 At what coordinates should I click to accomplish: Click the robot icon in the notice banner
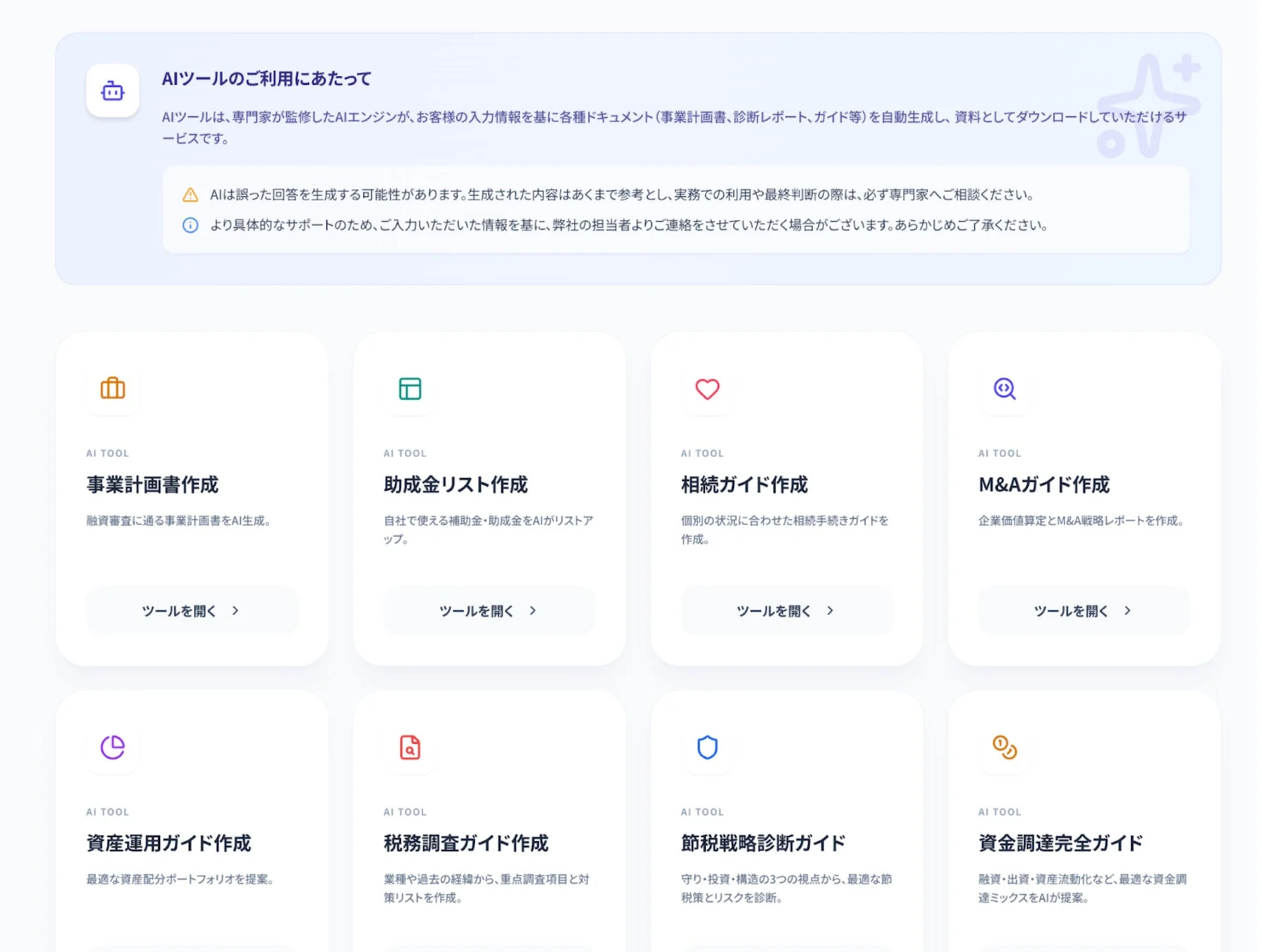(112, 90)
